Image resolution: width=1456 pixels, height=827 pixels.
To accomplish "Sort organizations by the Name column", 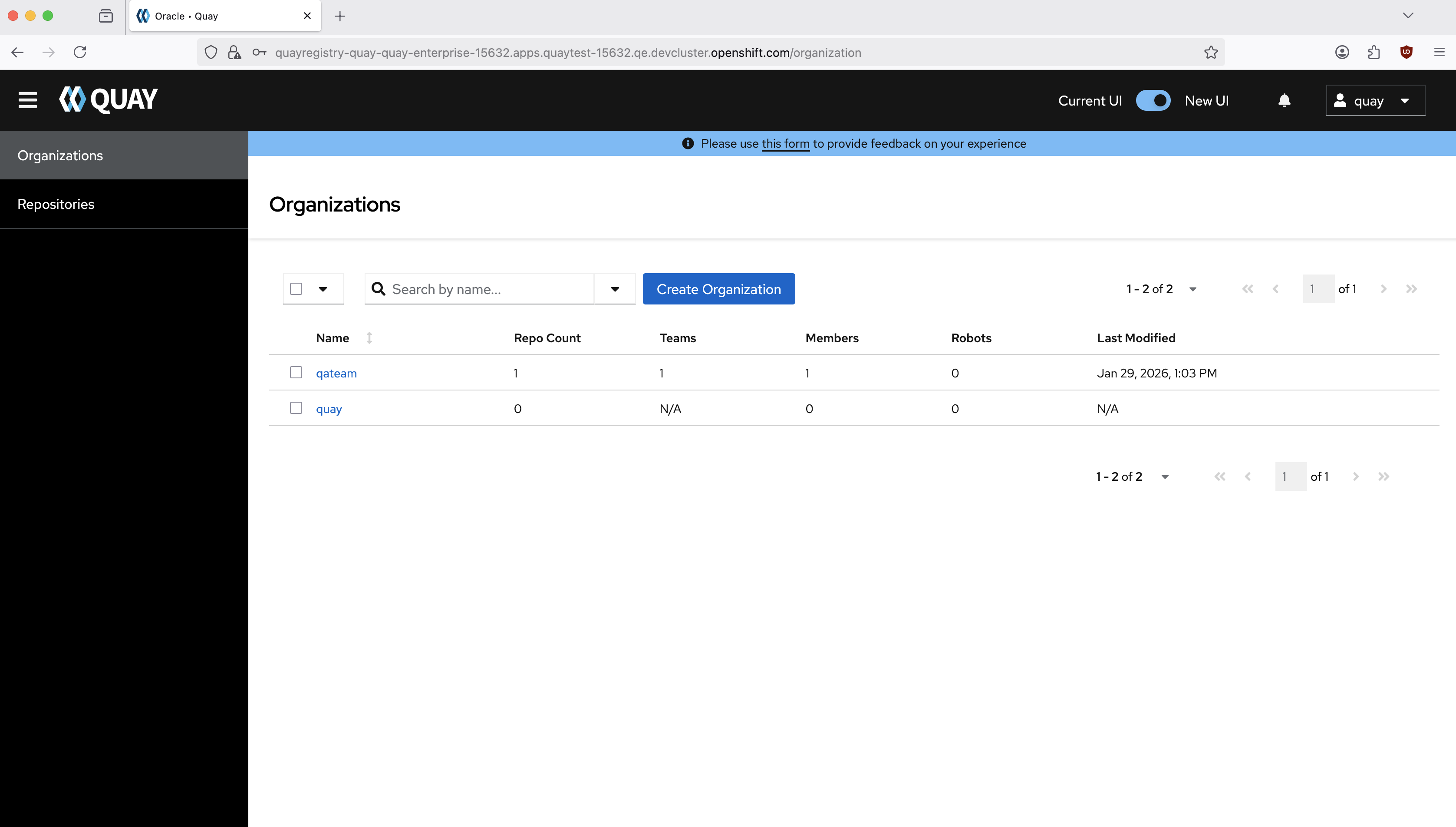I will click(x=333, y=338).
